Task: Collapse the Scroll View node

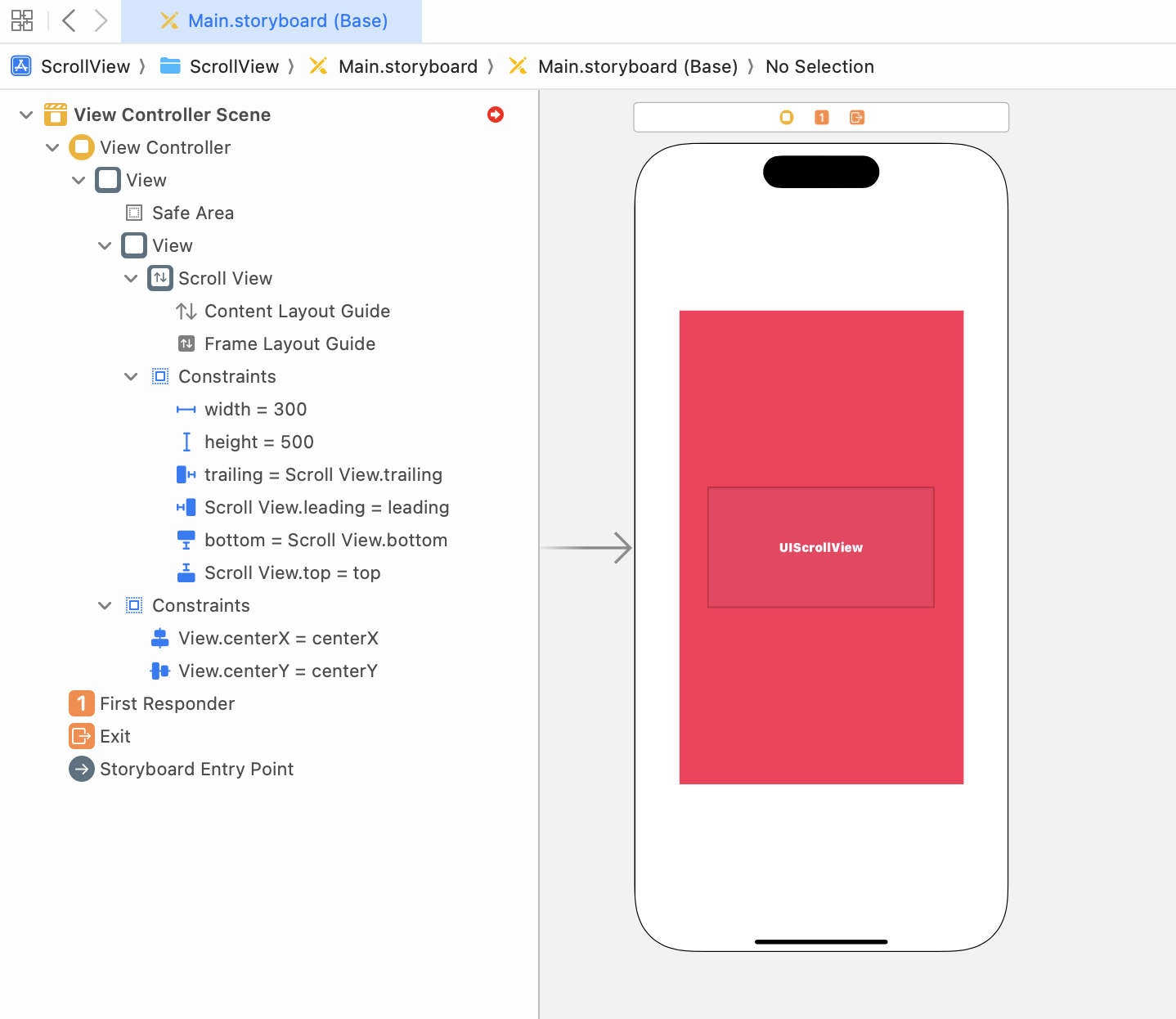Action: [131, 278]
